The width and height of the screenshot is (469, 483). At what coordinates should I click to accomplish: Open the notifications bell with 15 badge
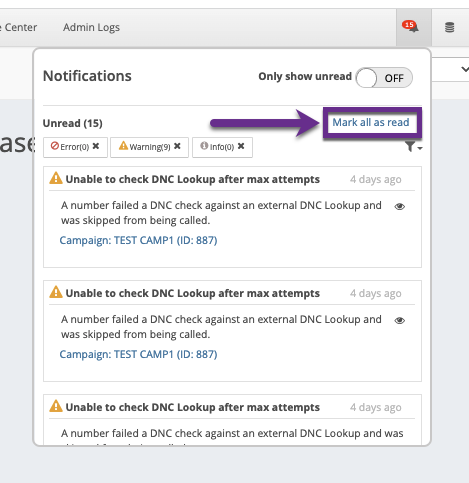pyautogui.click(x=413, y=27)
